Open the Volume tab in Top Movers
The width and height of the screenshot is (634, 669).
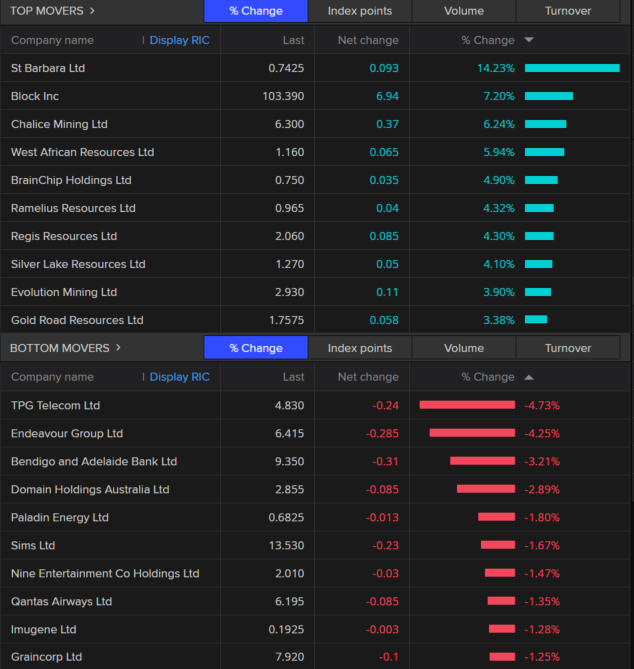(464, 11)
